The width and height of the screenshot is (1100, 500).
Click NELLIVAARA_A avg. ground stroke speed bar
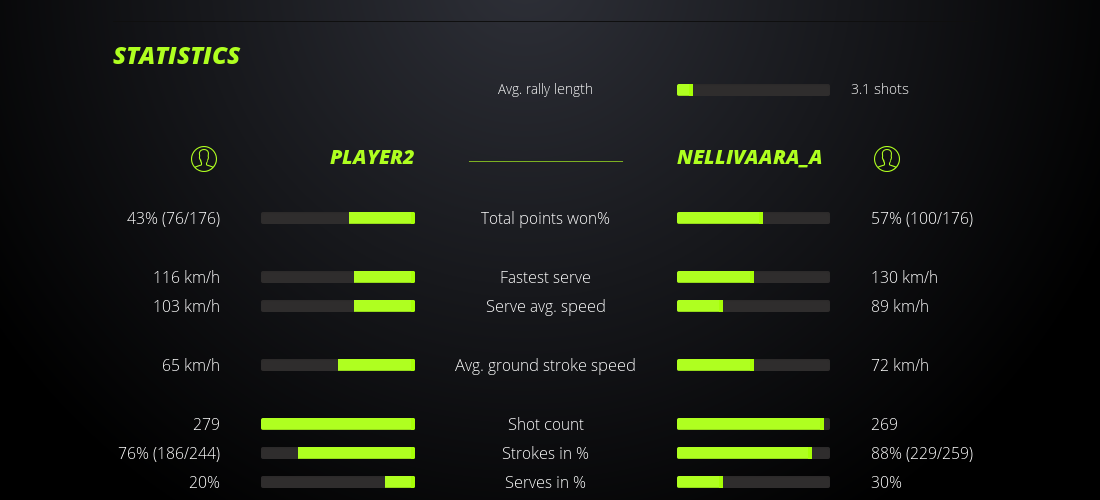pyautogui.click(x=753, y=365)
